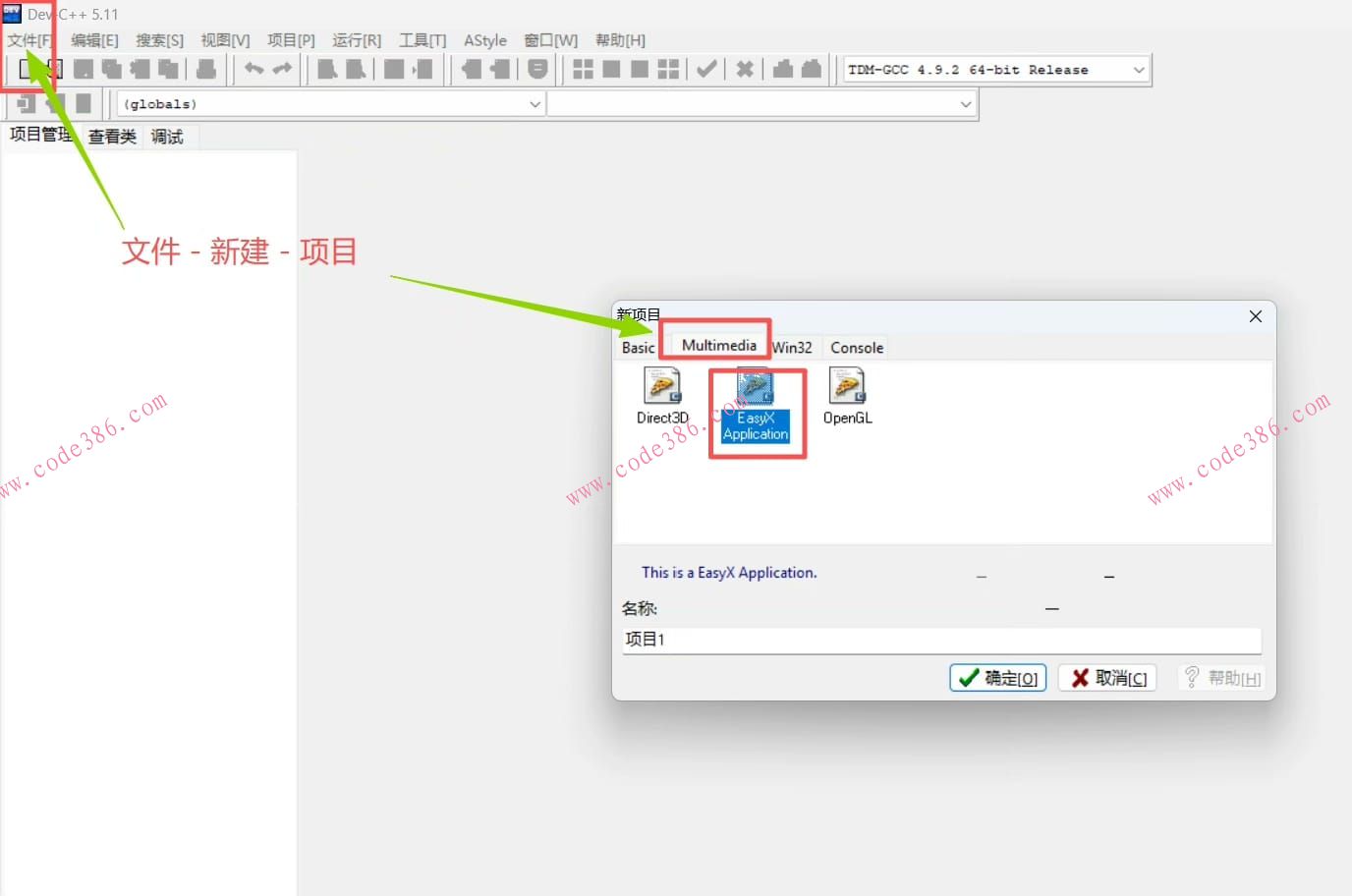Confirm with the 确定[O] button
Viewport: 1352px width, 896px height.
998,678
